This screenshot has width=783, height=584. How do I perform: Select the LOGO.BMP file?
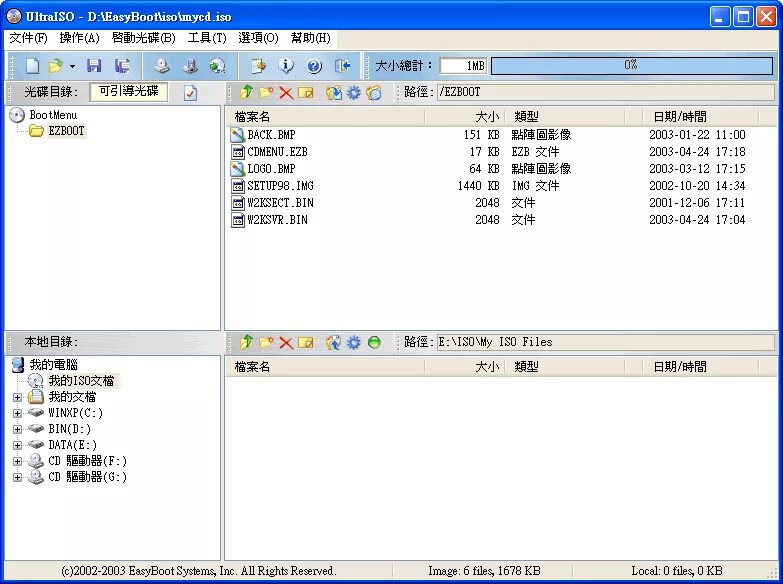point(271,169)
